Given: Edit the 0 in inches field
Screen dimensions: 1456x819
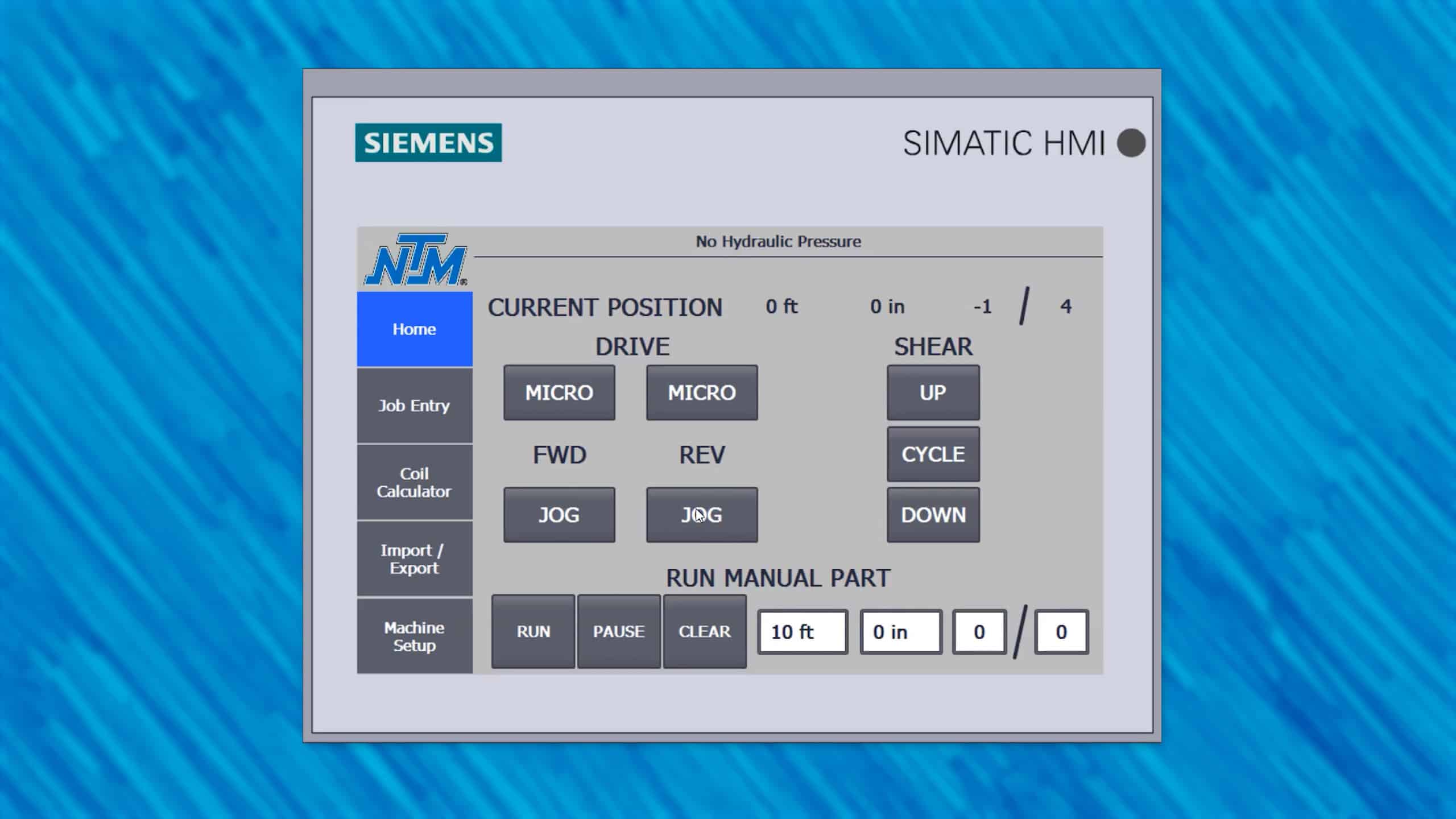Looking at the screenshot, I should pyautogui.click(x=900, y=631).
